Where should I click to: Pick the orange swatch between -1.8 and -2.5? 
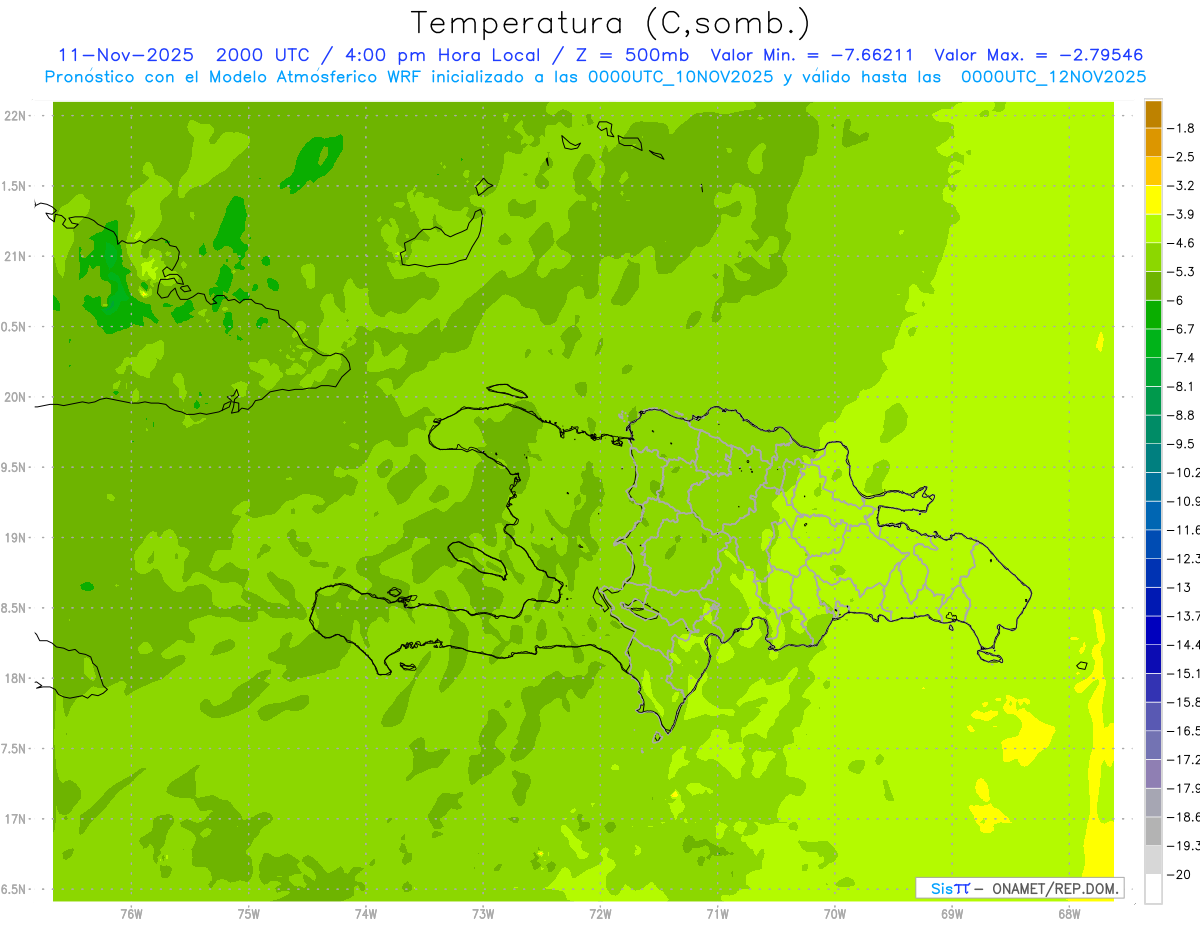point(1153,143)
